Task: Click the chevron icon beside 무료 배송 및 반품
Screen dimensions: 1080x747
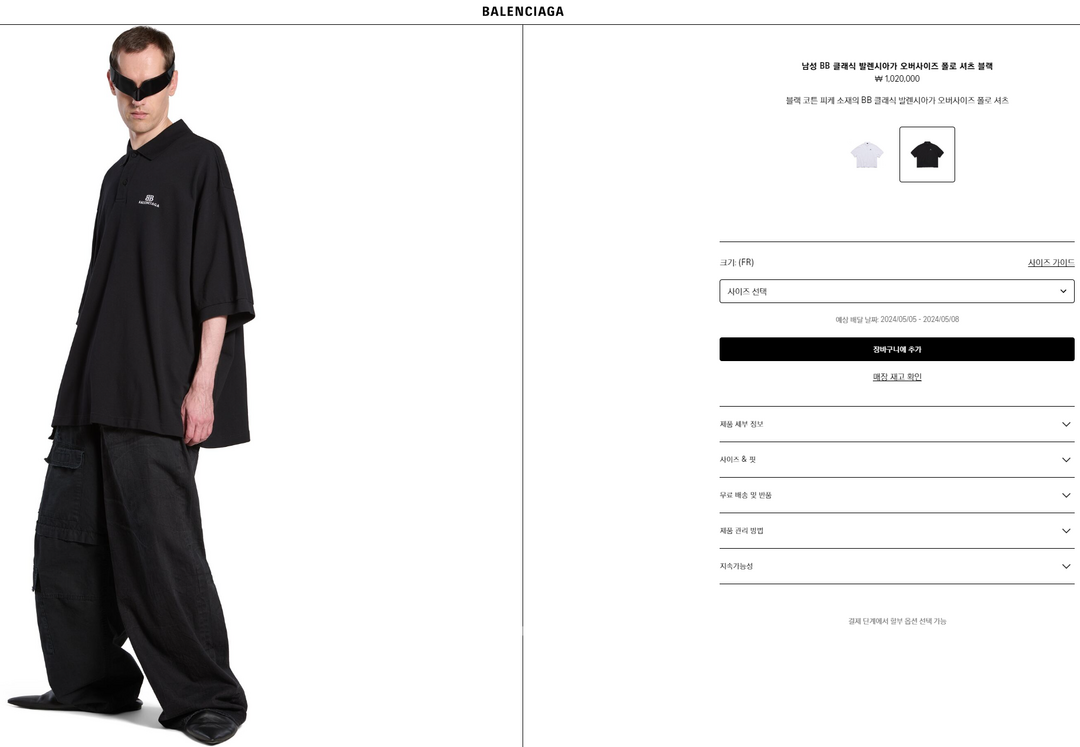Action: 1066,495
